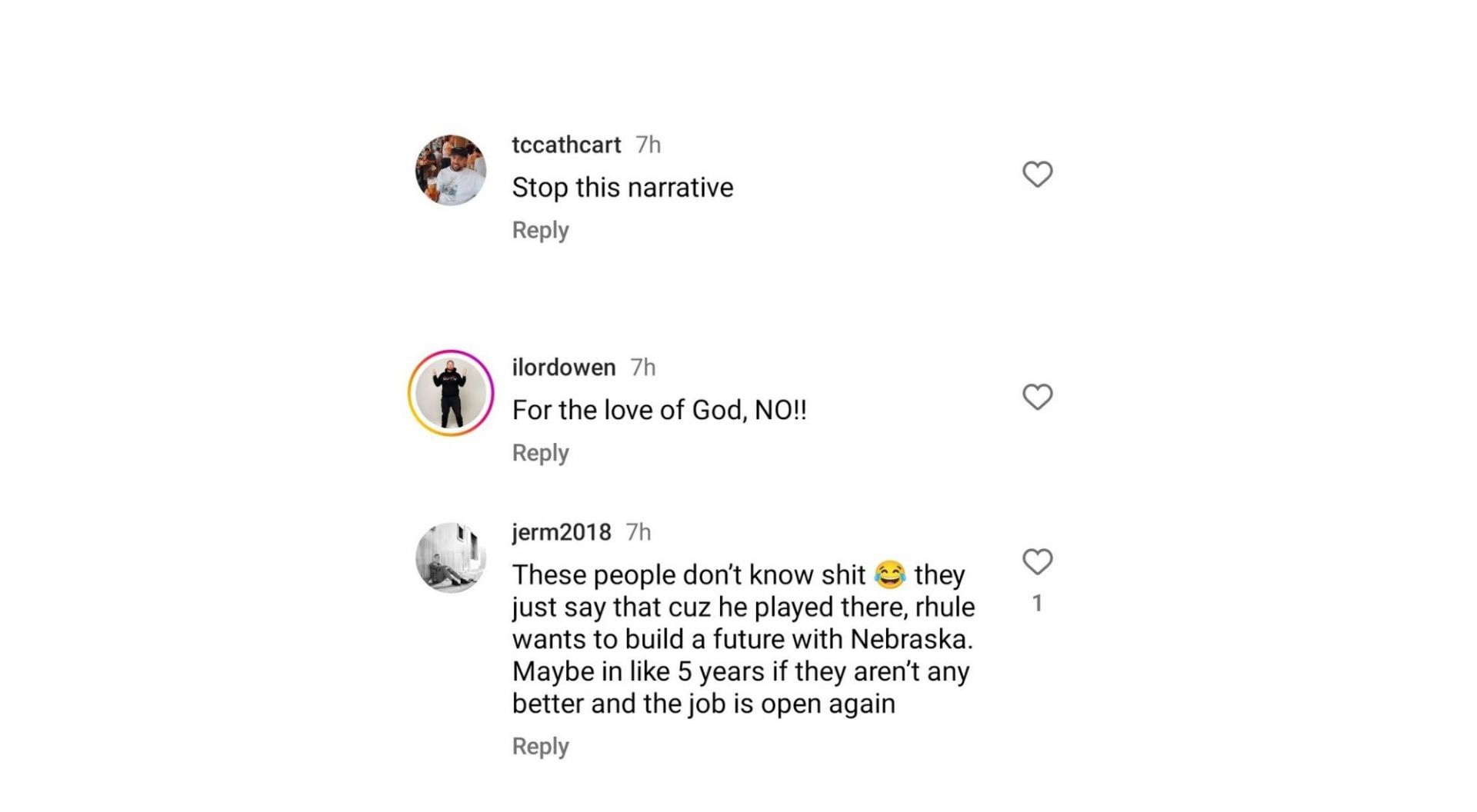Go to the tccathcart username profile
The height and width of the screenshot is (812, 1477).
566,145
